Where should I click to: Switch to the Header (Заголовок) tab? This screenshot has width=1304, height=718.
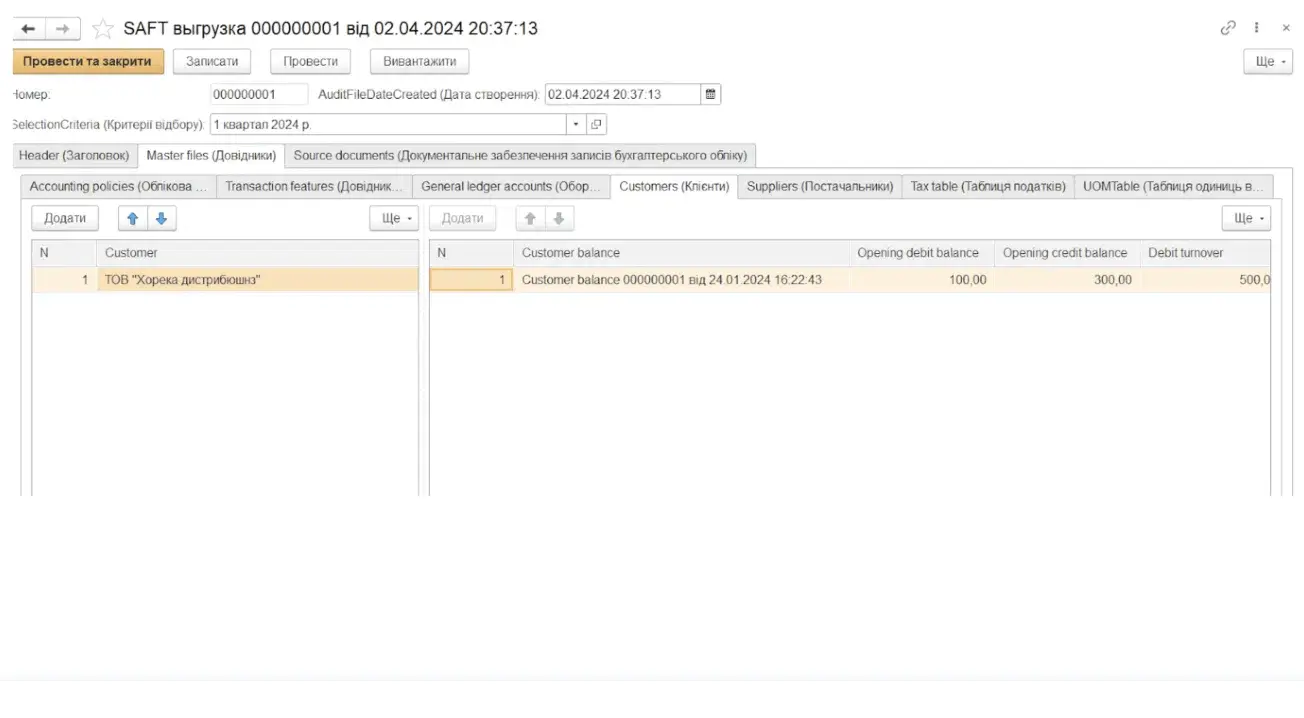click(74, 156)
